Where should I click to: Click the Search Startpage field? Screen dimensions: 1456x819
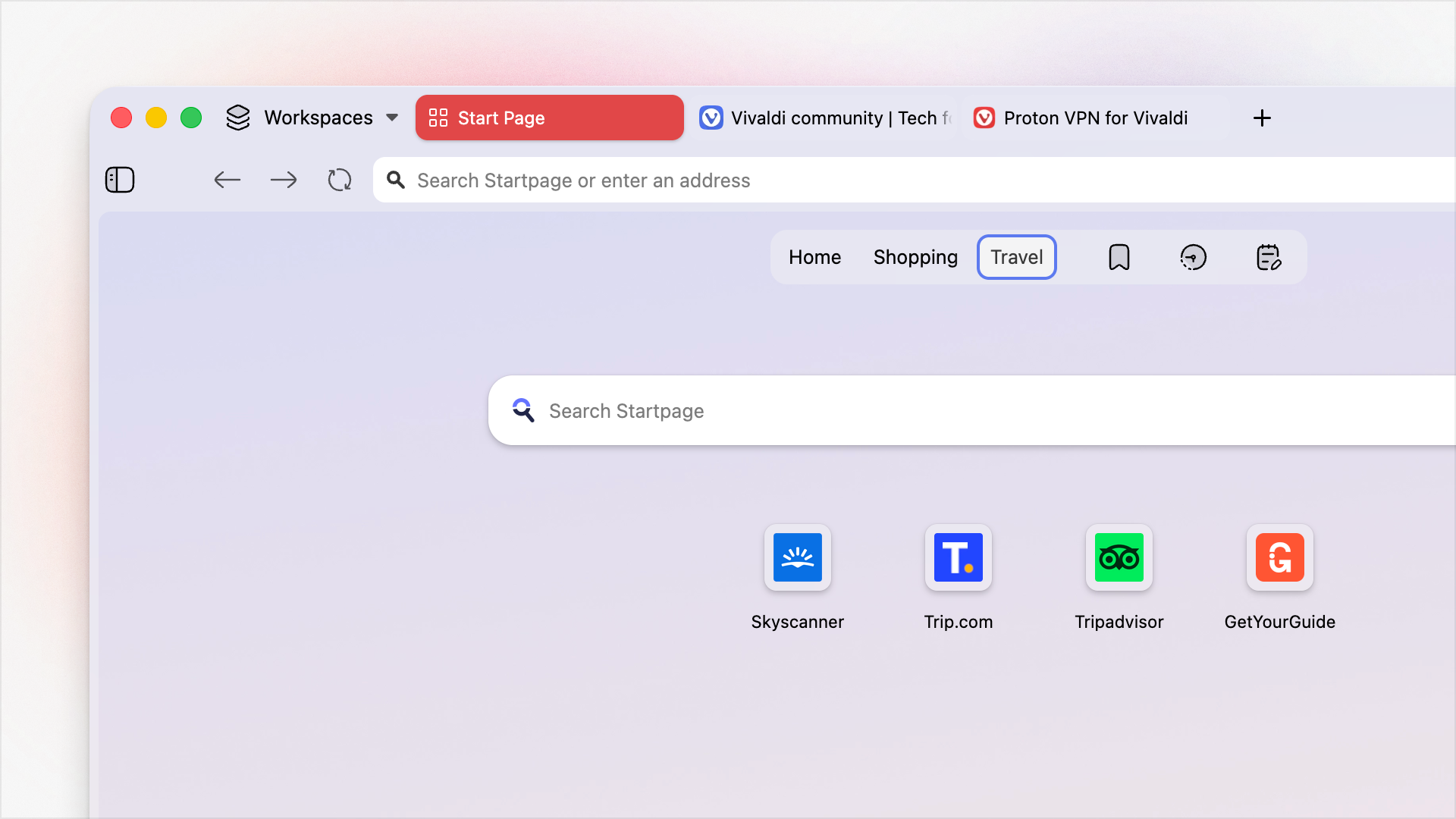[x=971, y=410]
